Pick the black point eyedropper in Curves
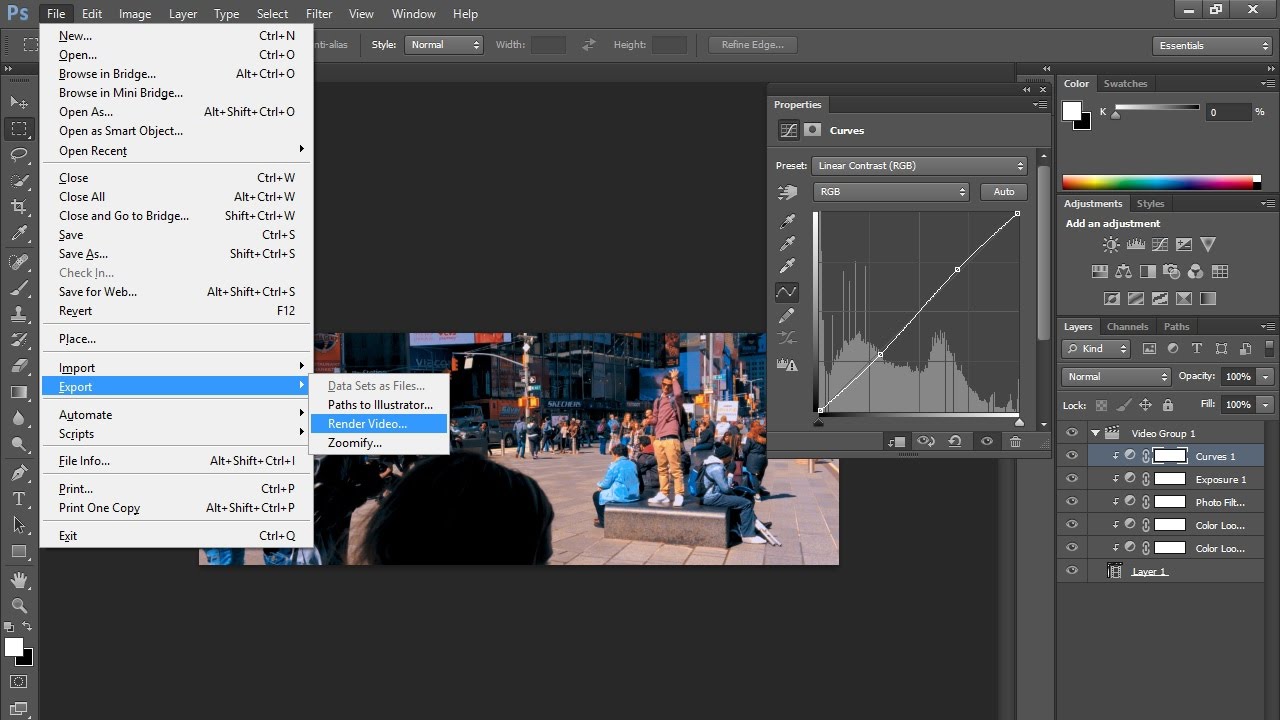 coord(788,221)
